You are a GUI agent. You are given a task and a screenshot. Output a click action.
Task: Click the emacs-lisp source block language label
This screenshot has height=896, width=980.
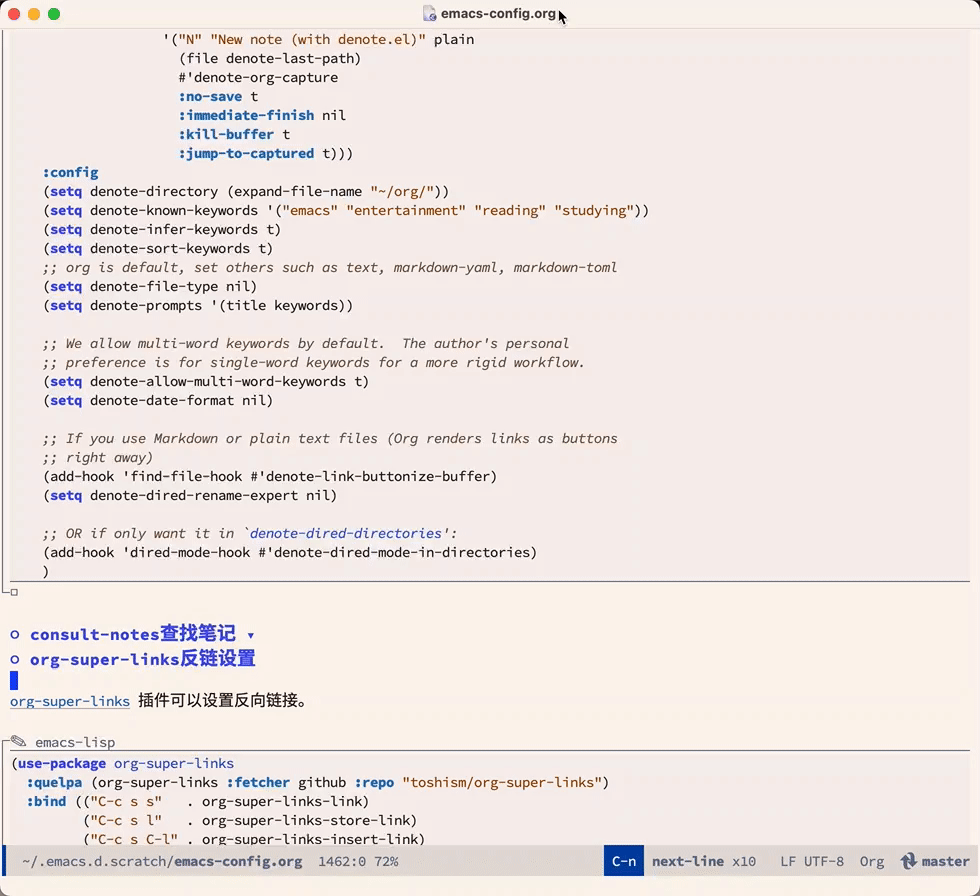75,742
